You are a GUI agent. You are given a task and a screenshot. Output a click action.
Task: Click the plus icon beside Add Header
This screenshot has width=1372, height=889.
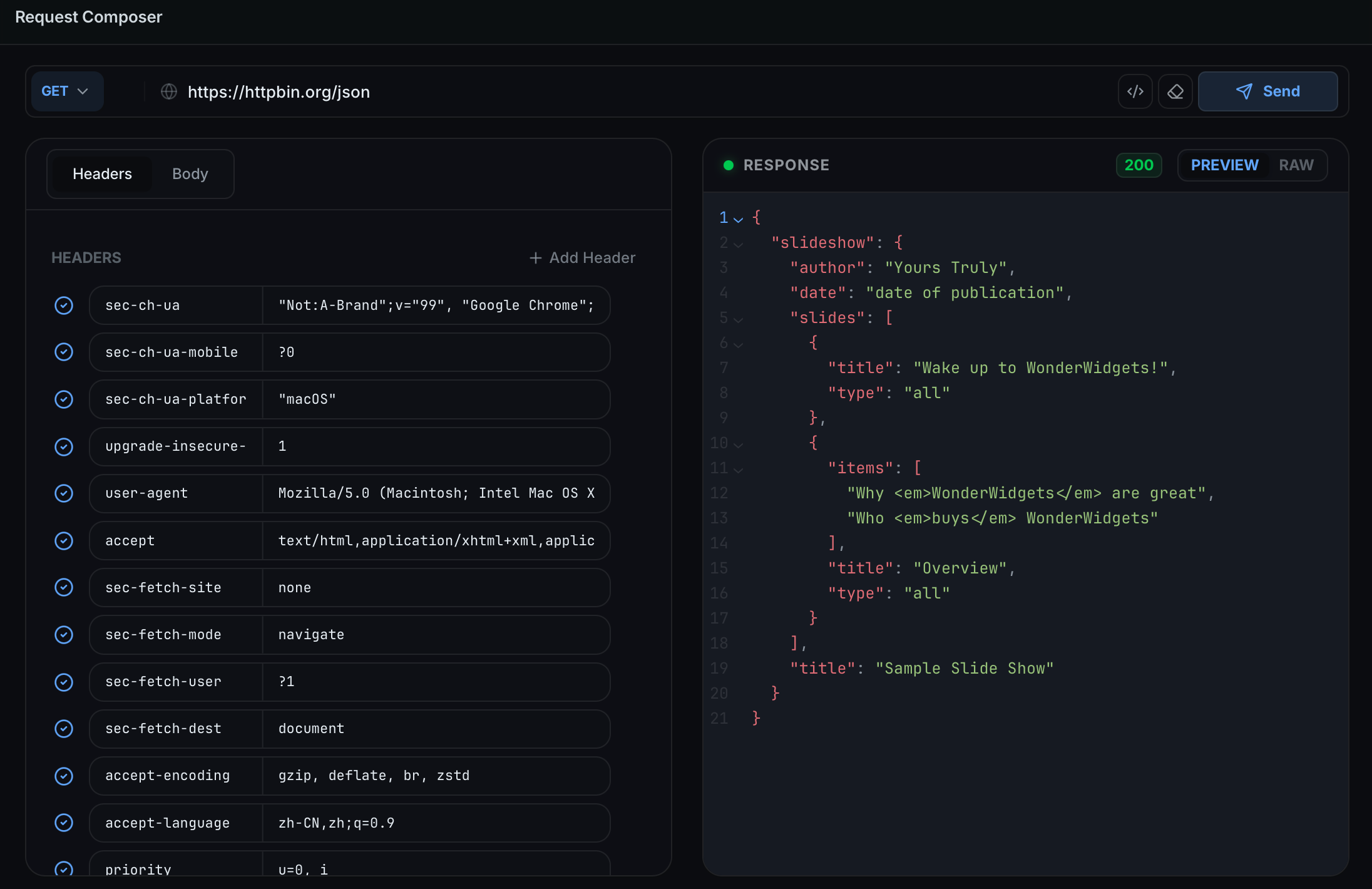pos(535,257)
